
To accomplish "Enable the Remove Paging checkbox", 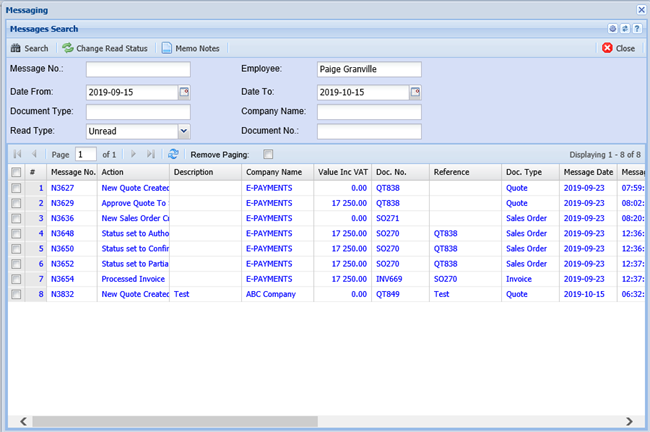I will coord(267,154).
